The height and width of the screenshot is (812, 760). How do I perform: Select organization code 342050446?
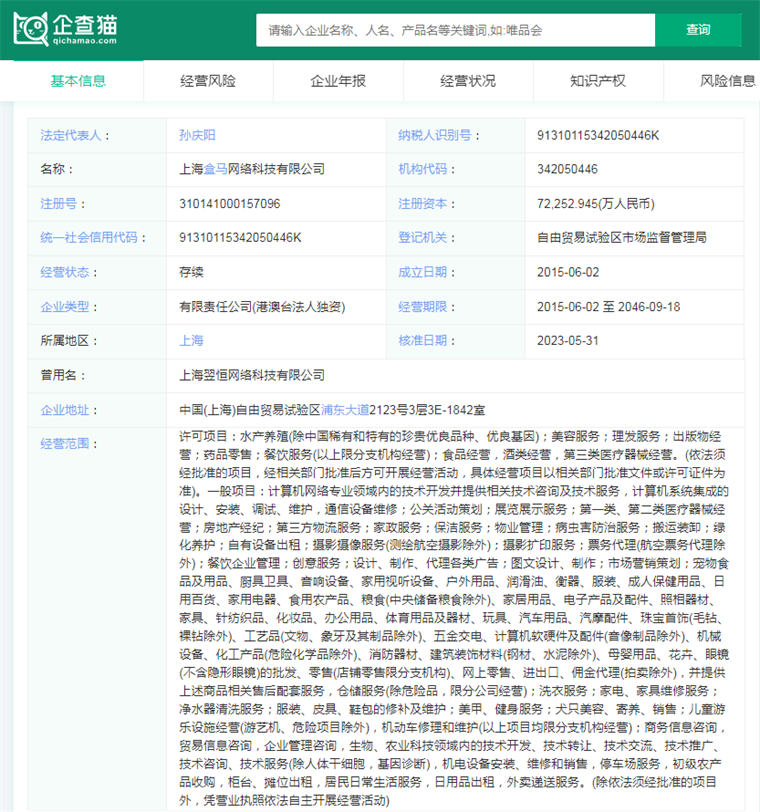(567, 169)
